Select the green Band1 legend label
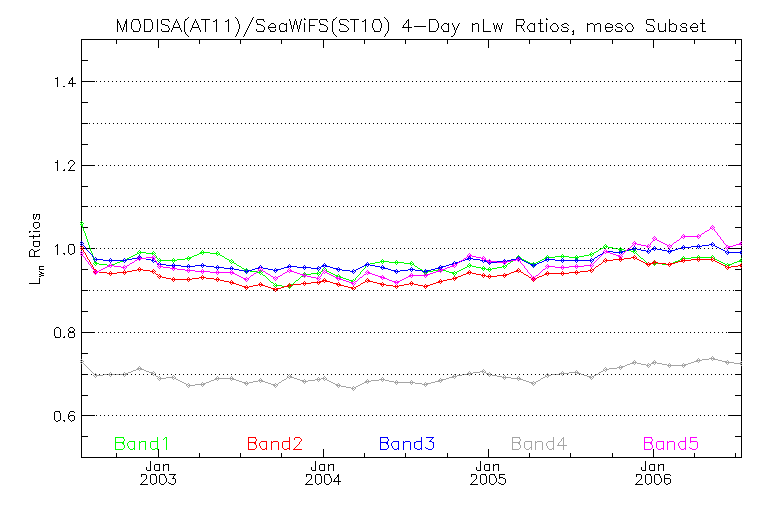768x512 pixels. [142, 444]
